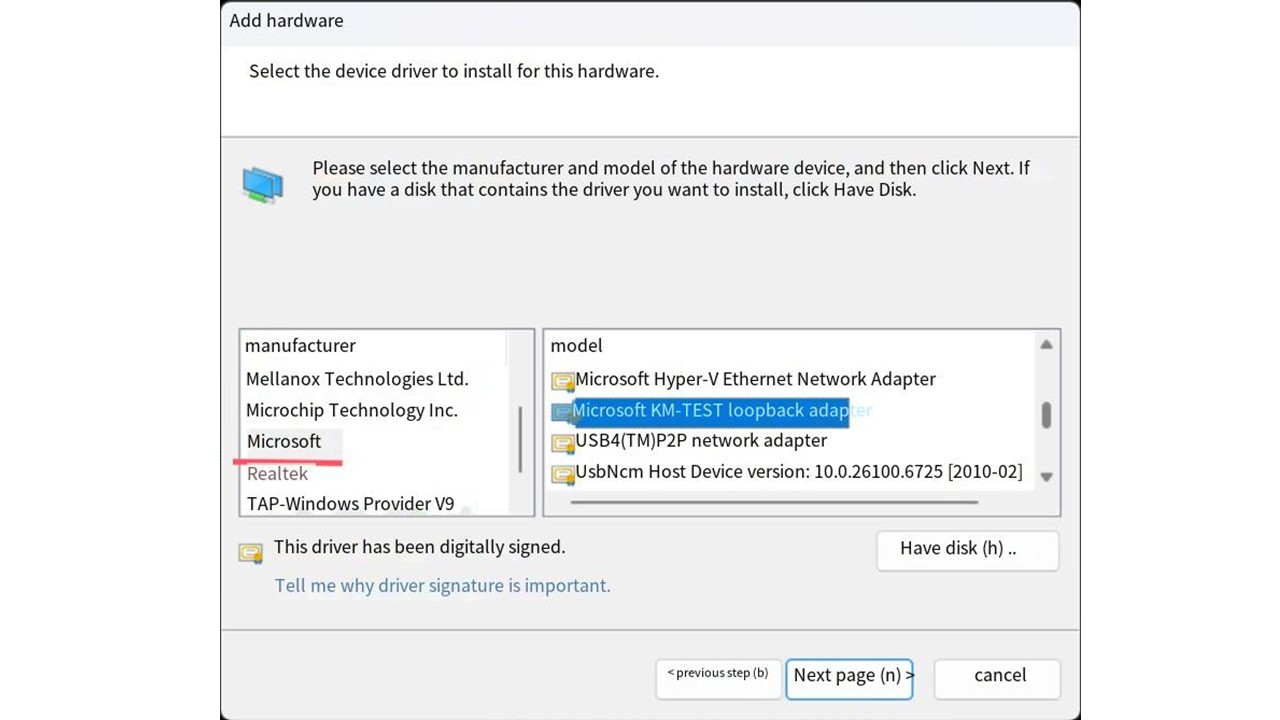Open the driver signature importance link
The height and width of the screenshot is (720, 1280).
442,586
